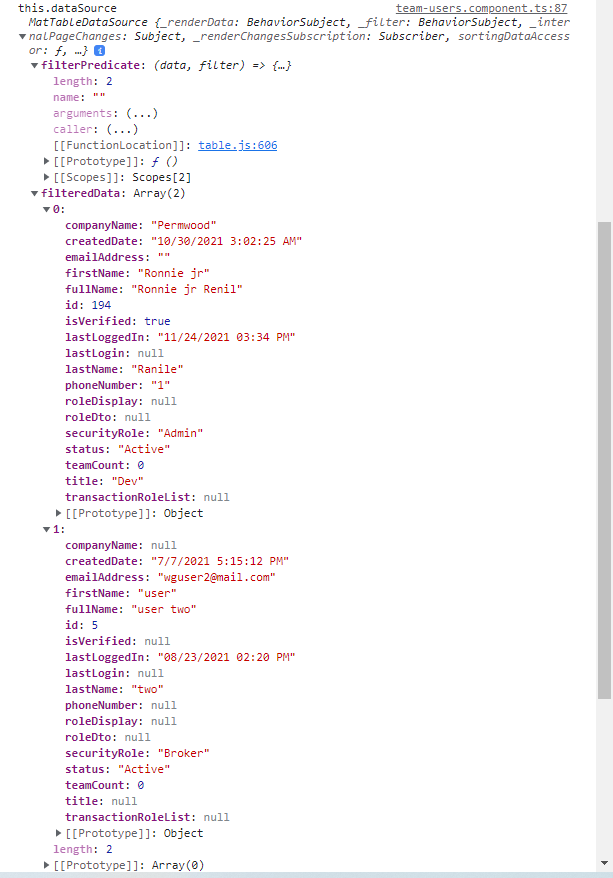
Task: Select the title "Dev" value
Action: [128, 482]
